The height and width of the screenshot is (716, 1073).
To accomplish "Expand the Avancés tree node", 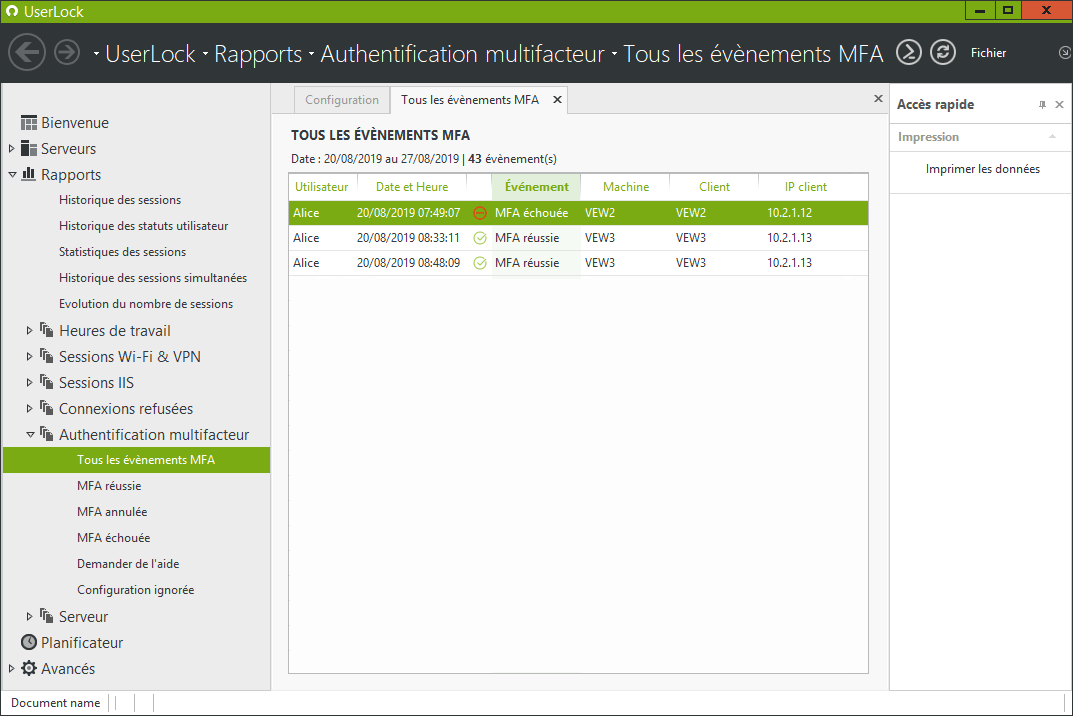I will coord(11,668).
